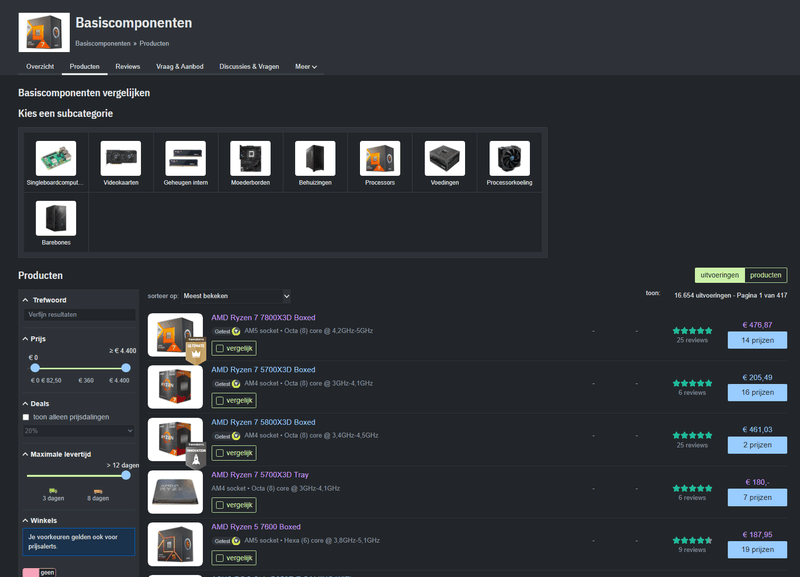Go to the Overzicht tab
Screen dimensions: 800x577
[40, 67]
